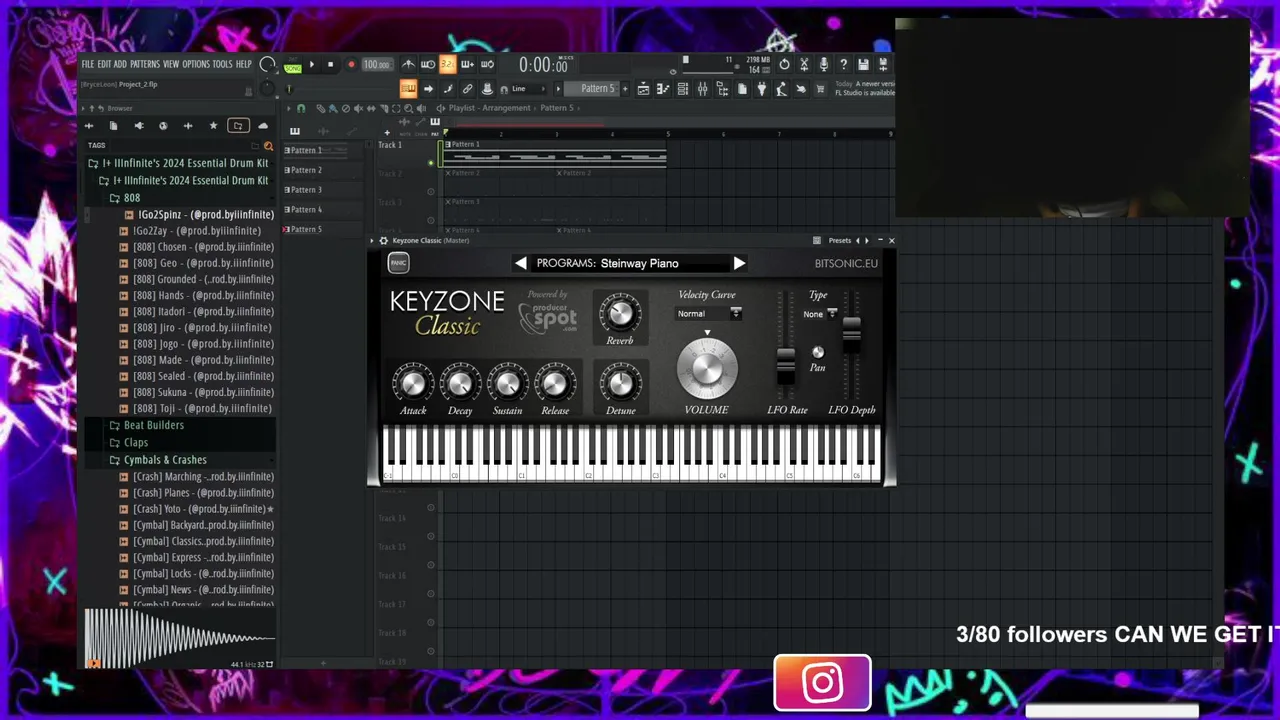Select [808] Chosen sample in Browser
The width and height of the screenshot is (1280, 720).
[x=203, y=247]
